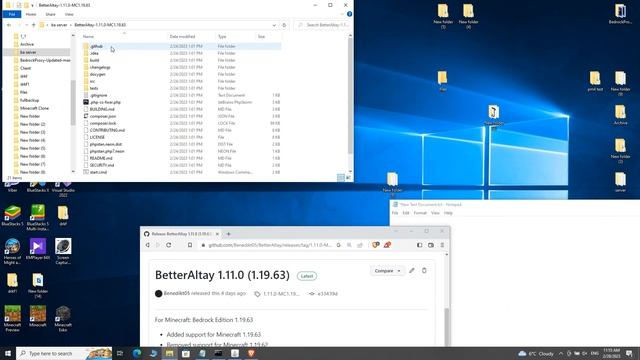The height and width of the screenshot is (360, 640).
Task: Open Brave wallet icon in toolbar
Action: 431,245
